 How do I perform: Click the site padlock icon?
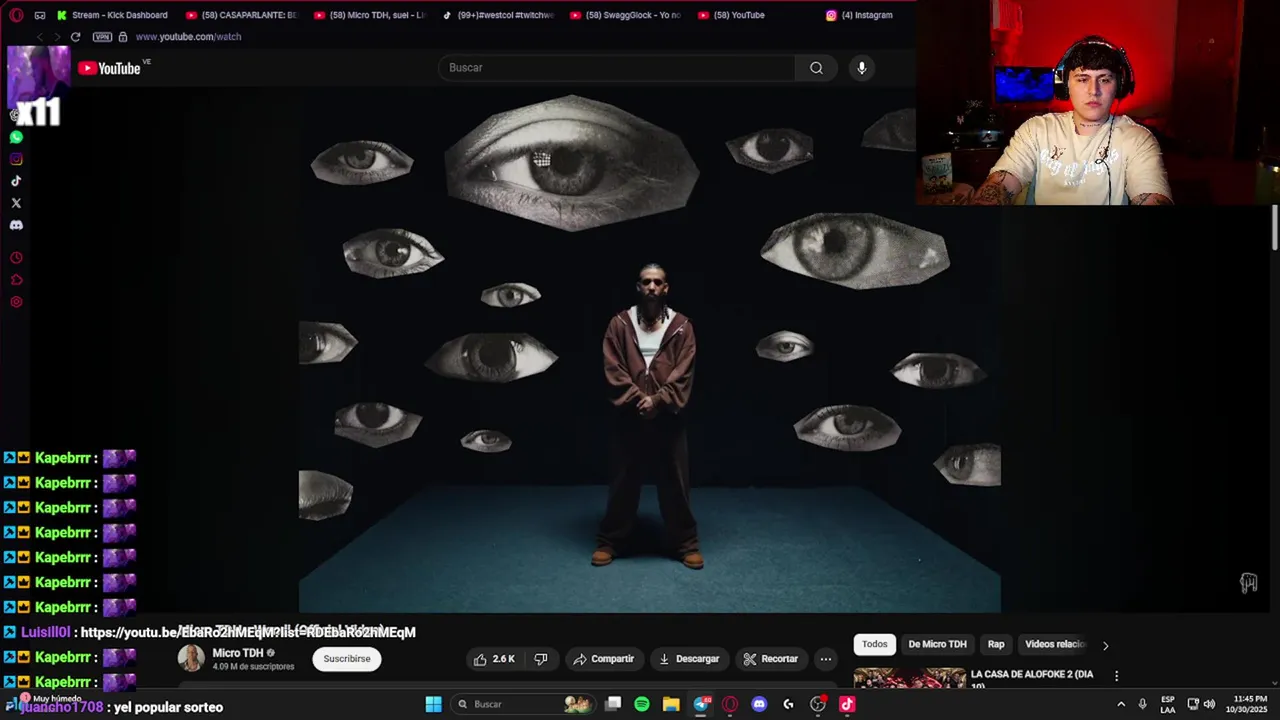coord(123,37)
